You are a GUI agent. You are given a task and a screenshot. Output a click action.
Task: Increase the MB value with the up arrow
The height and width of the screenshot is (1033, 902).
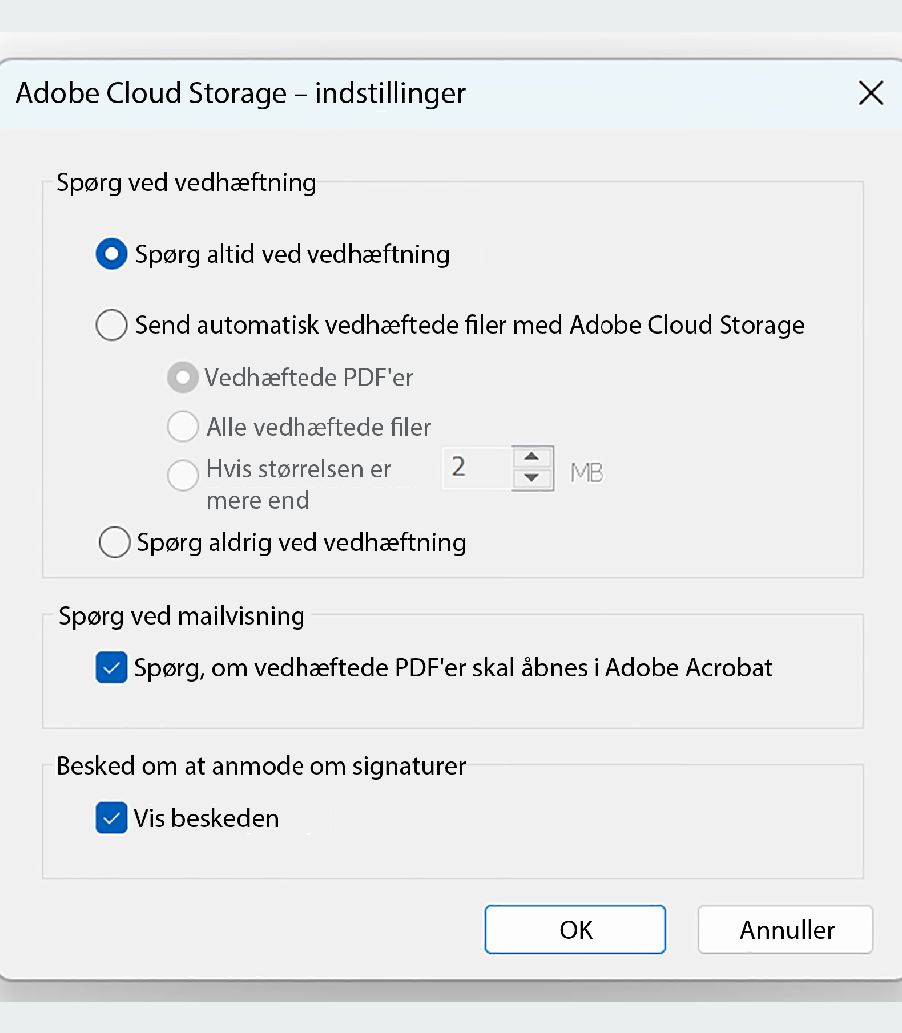coord(532,457)
